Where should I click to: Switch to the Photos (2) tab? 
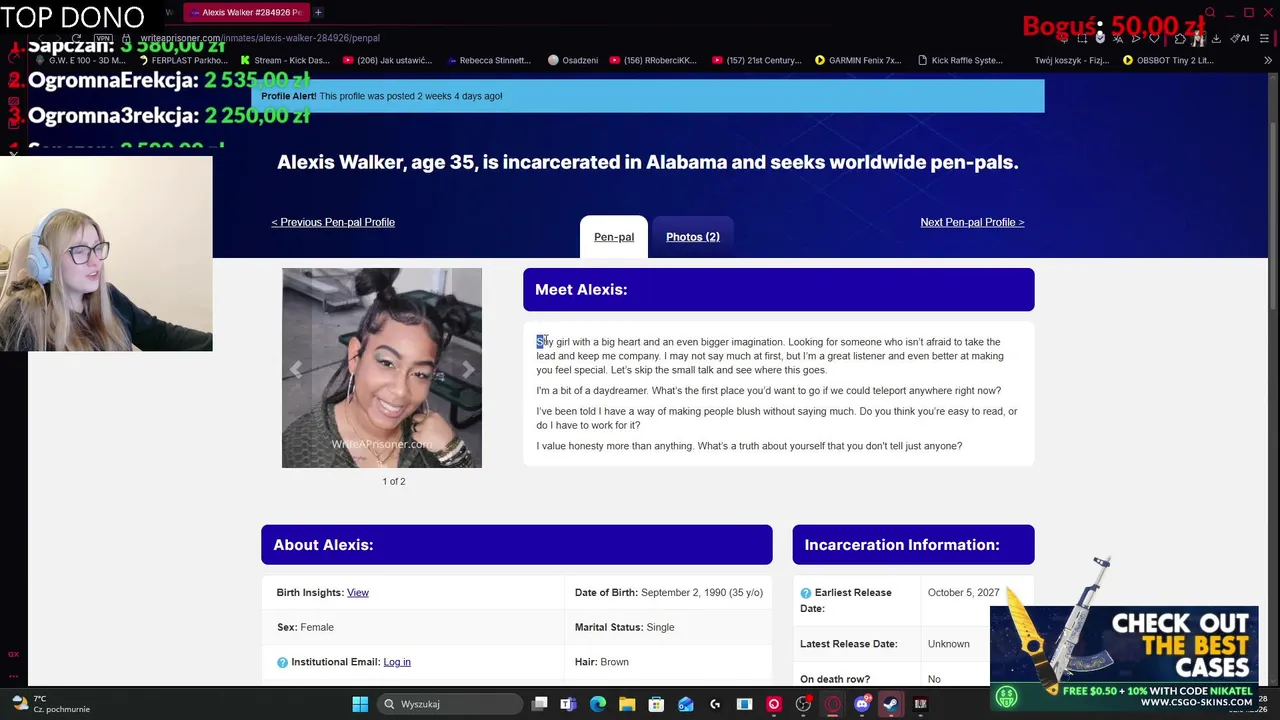tap(693, 237)
